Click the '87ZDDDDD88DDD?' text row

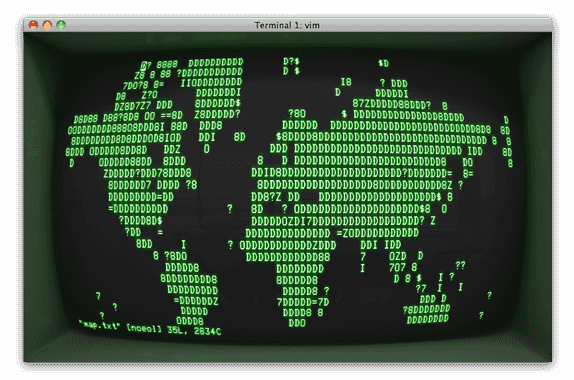tap(392, 104)
